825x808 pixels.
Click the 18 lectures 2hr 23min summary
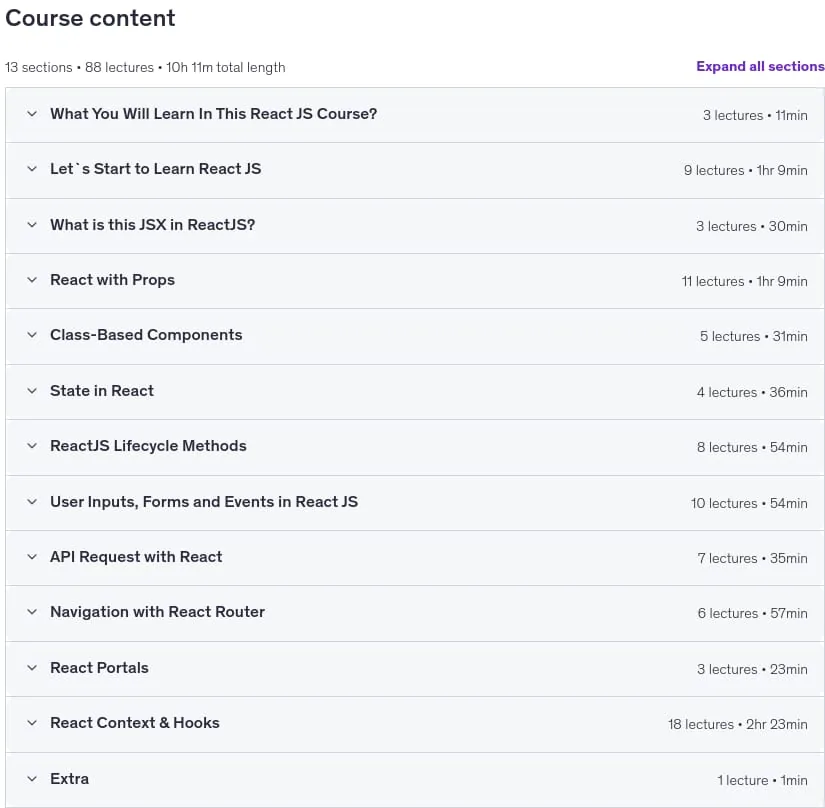738,724
